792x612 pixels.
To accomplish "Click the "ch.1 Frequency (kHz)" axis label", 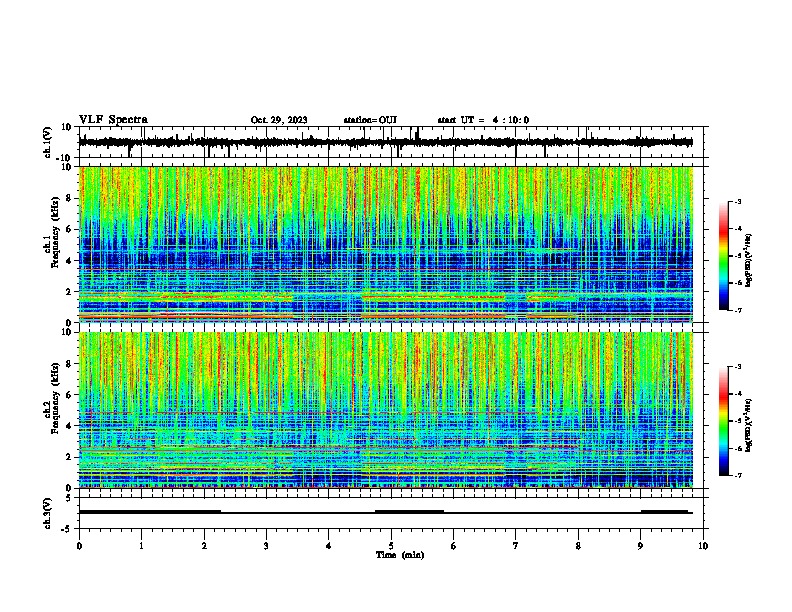I will 53,232.
